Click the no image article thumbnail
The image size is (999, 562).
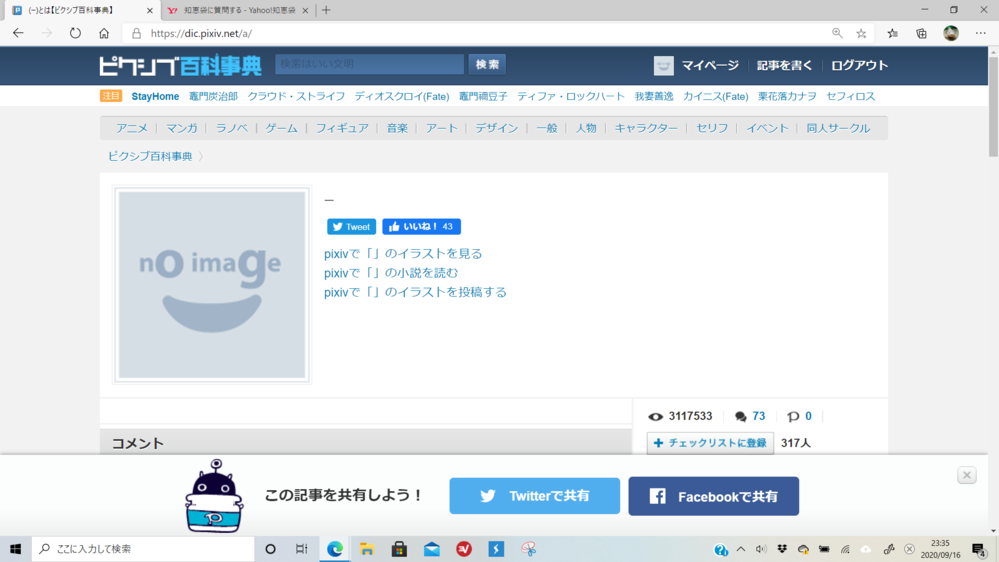pyautogui.click(x=212, y=285)
